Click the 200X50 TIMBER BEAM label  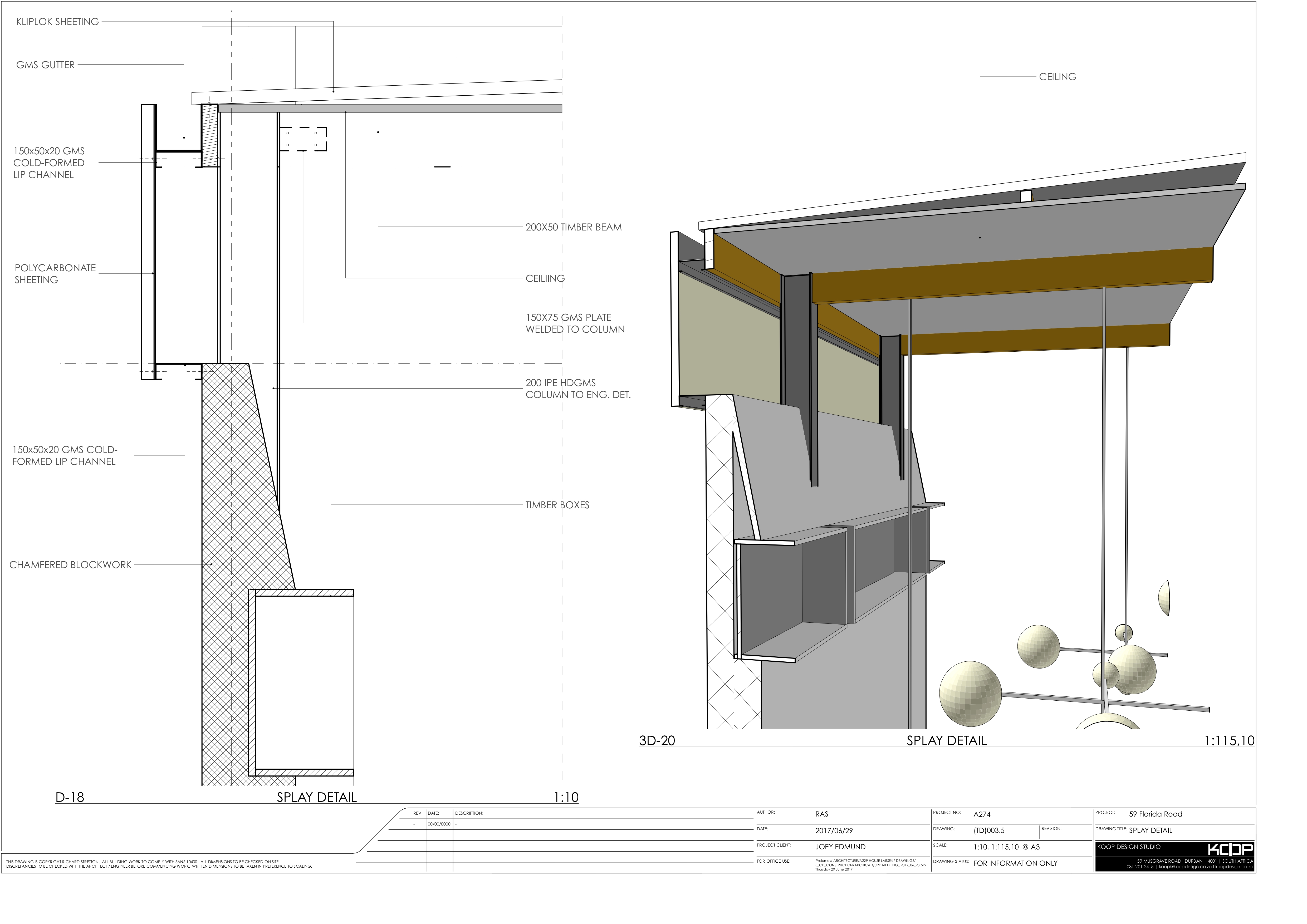573,227
